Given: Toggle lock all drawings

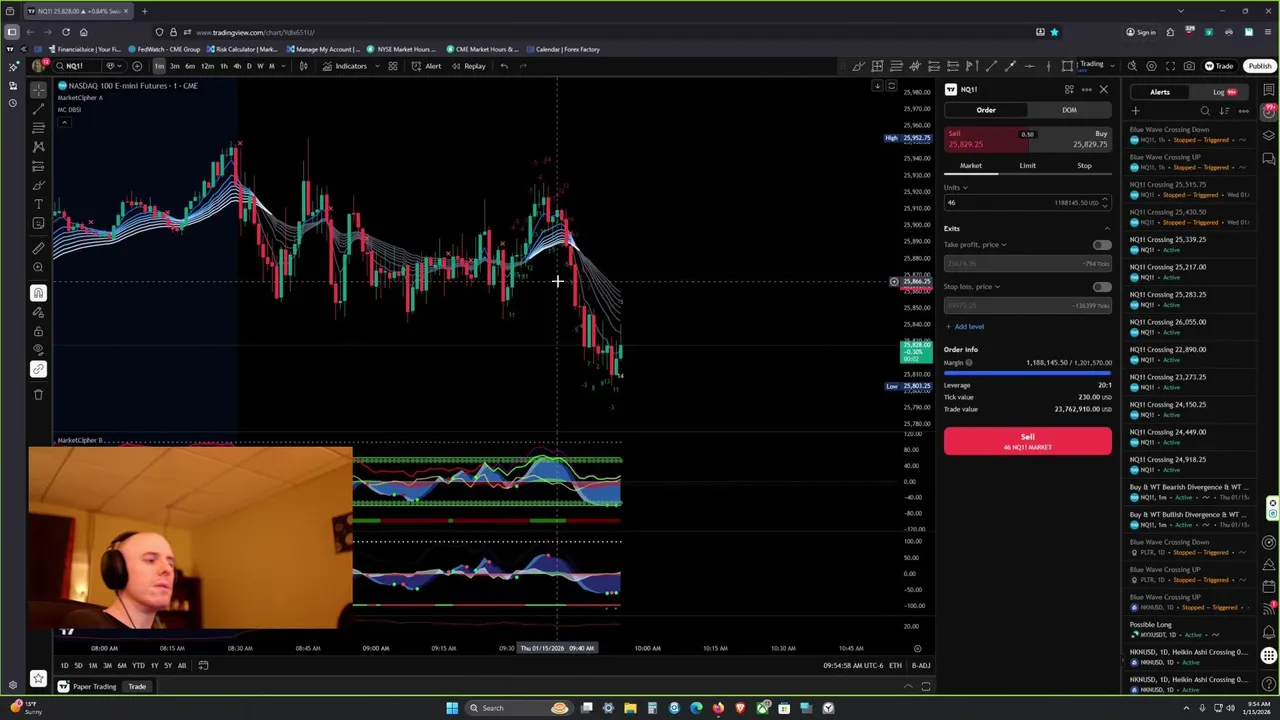Looking at the screenshot, I should 38,331.
